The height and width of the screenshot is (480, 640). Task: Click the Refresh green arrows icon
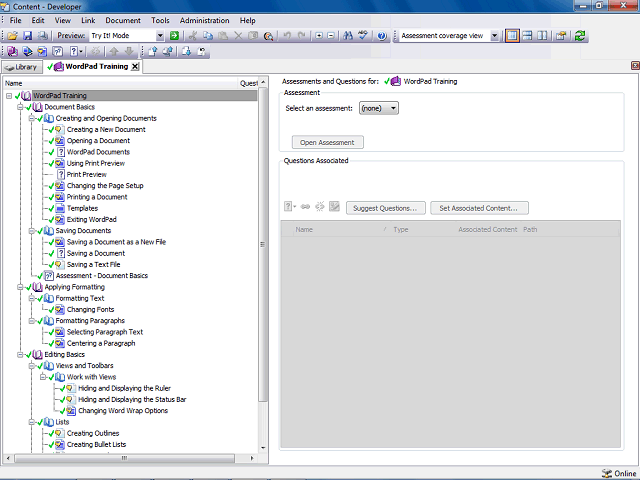580,36
